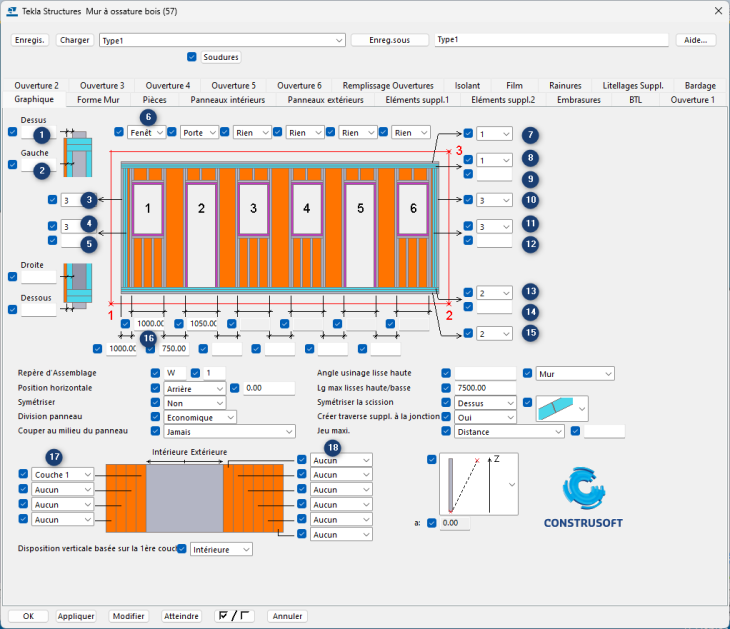
Task: Click the Tekla Structures title bar icon
Action: pos(11,10)
